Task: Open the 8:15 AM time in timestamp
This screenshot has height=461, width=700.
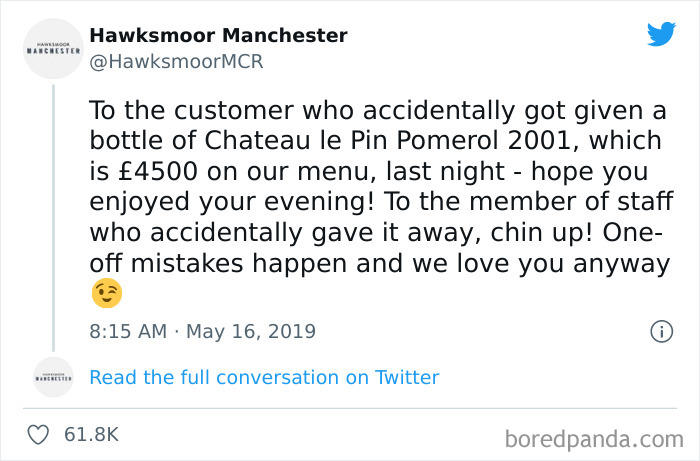Action: 127,331
